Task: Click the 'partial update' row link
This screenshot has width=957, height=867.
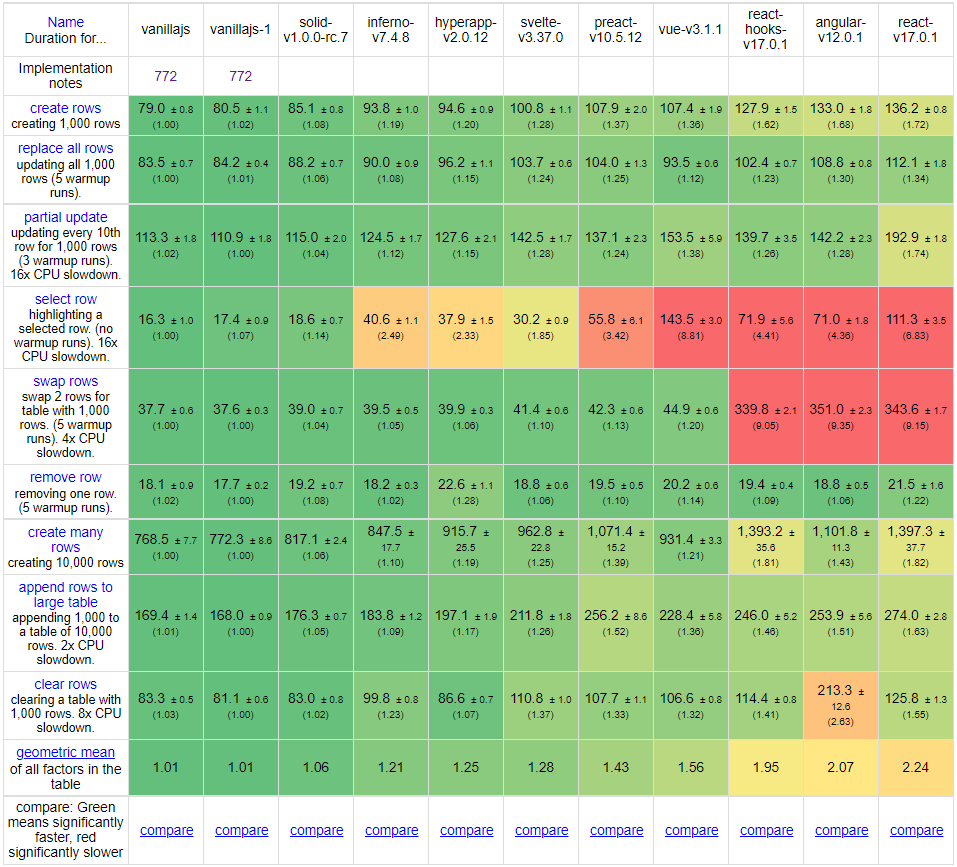Action: (x=65, y=217)
